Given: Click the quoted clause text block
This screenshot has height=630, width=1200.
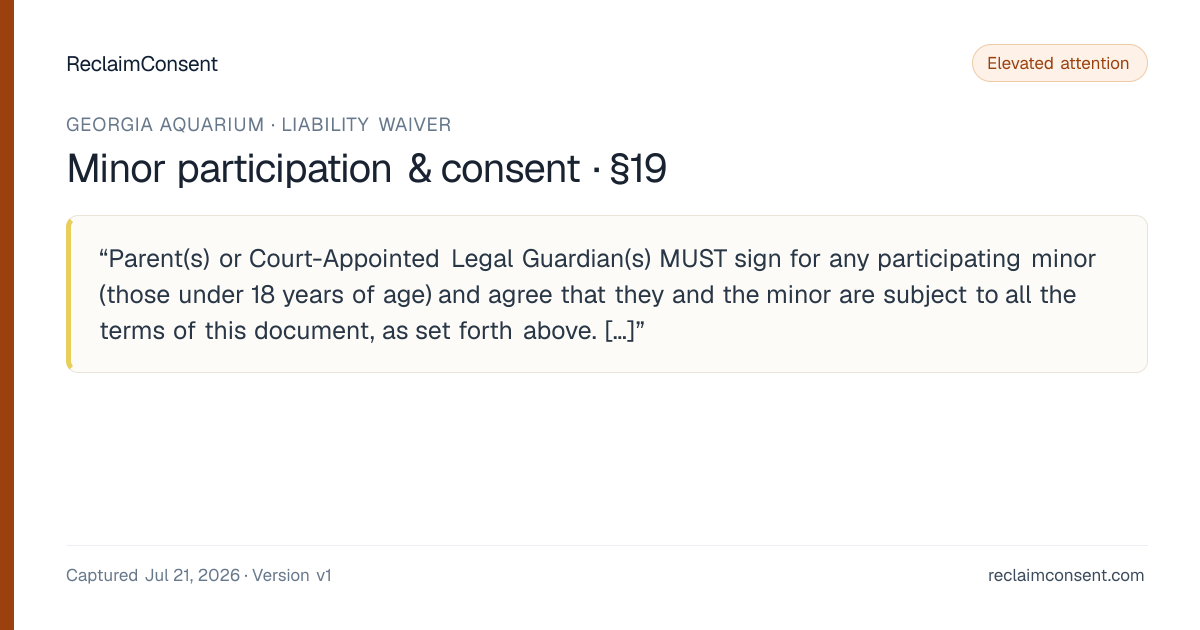Looking at the screenshot, I should pos(606,294).
